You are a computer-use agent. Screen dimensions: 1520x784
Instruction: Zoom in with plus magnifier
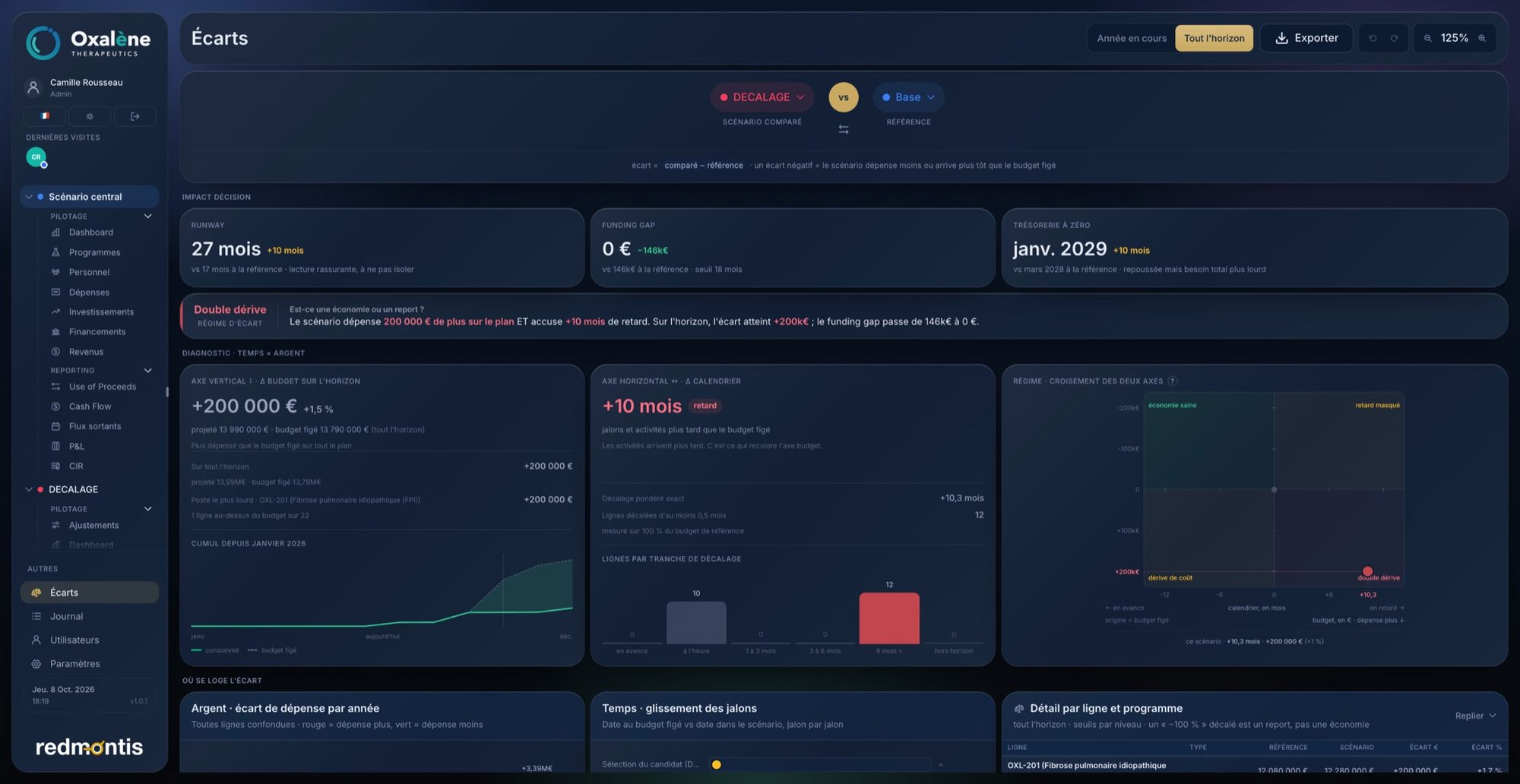tap(1481, 38)
